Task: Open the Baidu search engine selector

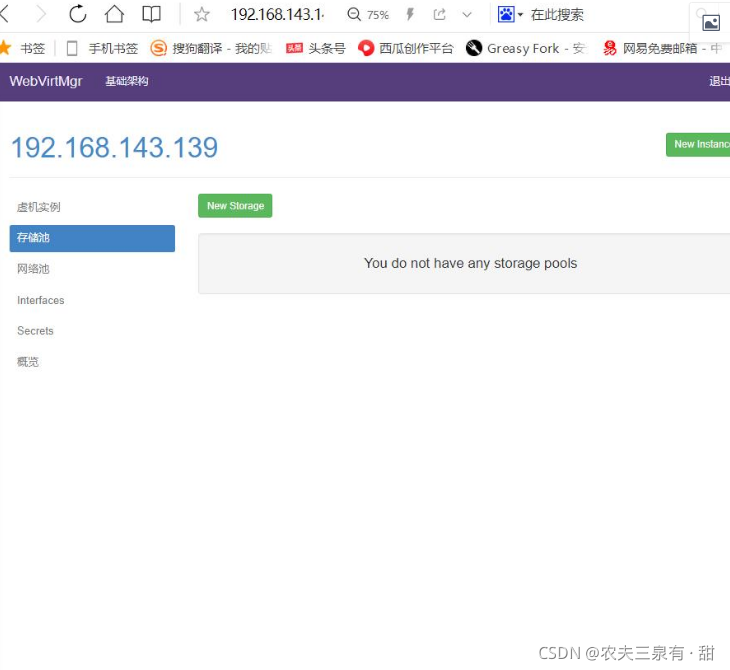Action: [510, 14]
